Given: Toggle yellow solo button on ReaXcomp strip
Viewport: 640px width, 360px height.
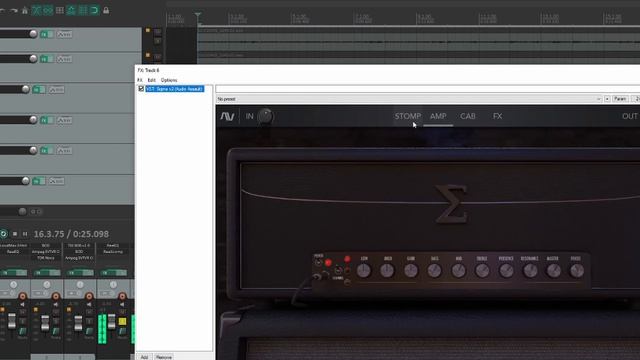Looking at the screenshot, I should click(x=122, y=321).
